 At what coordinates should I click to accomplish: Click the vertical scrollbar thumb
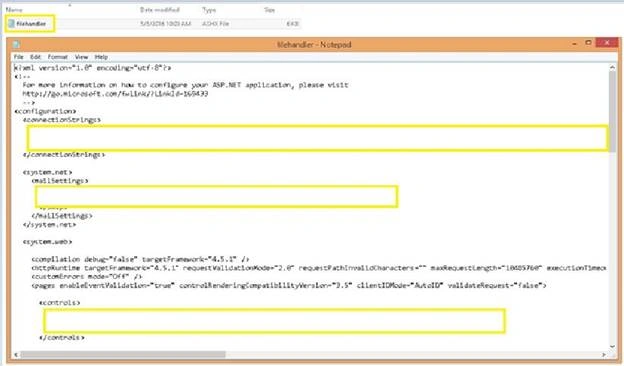coord(612,111)
